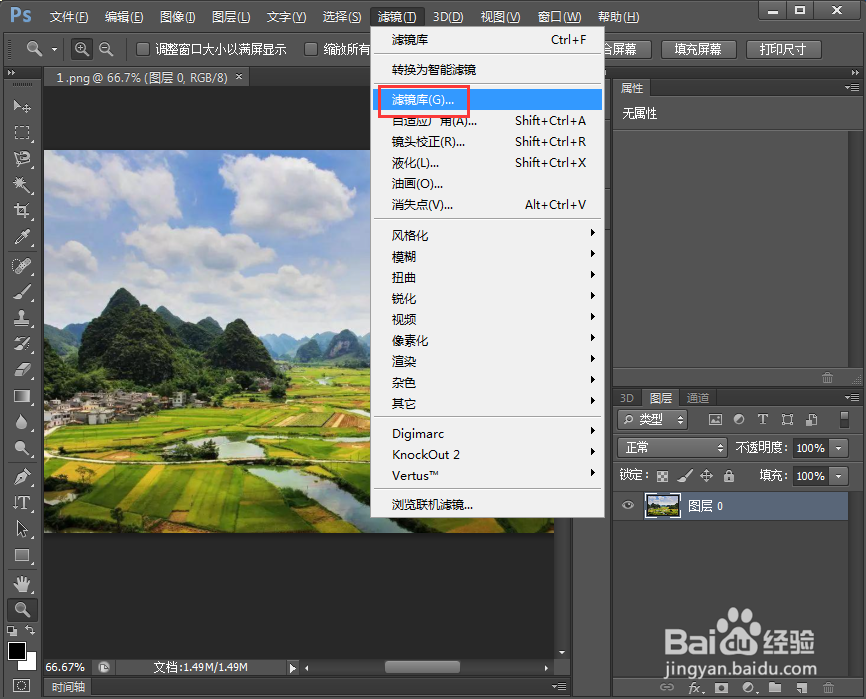Screen dimensions: 866x699
Task: Add a layer mask
Action: (721, 687)
